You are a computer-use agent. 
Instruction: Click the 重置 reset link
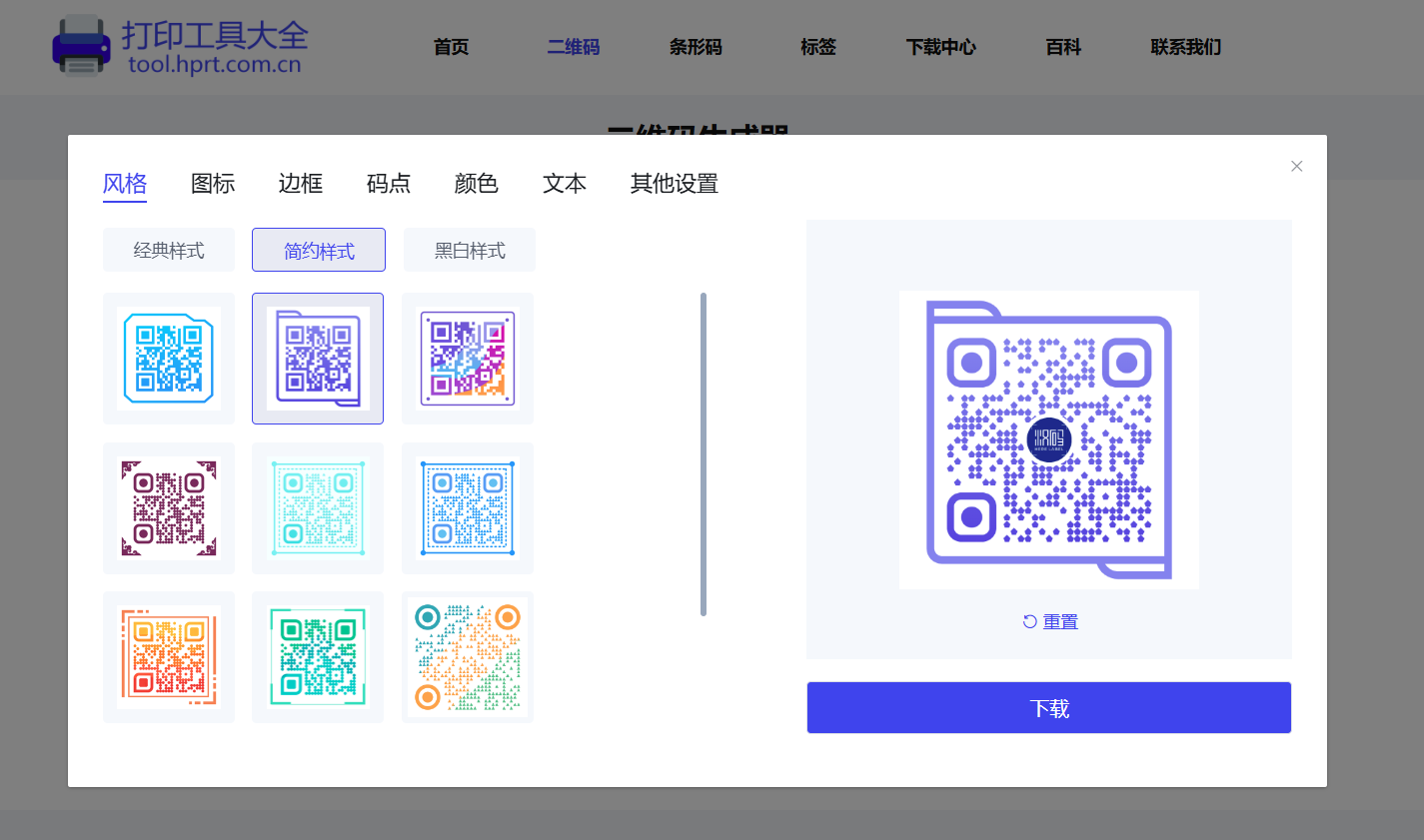(x=1060, y=621)
